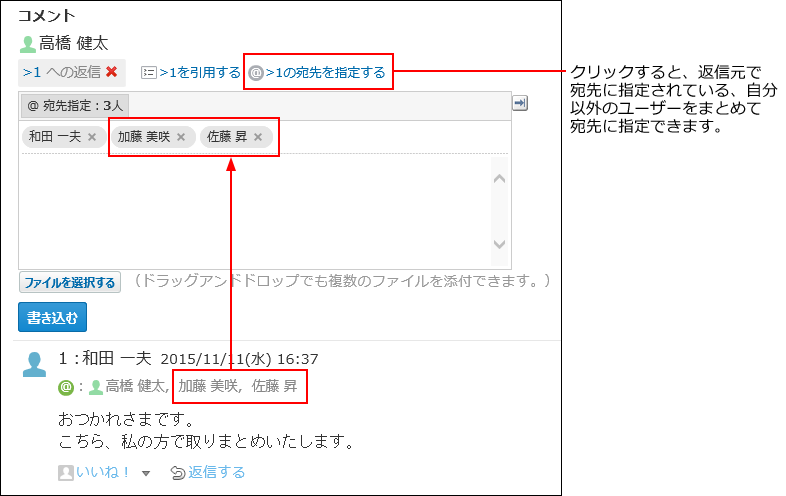Click commenter name '和田 一夫' in comment 1
Screen dimensions: 786x496
pyautogui.click(x=117, y=359)
